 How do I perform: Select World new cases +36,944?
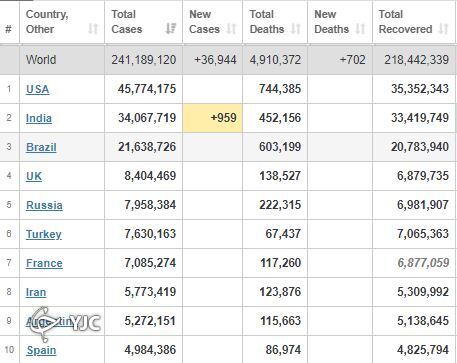tap(215, 60)
